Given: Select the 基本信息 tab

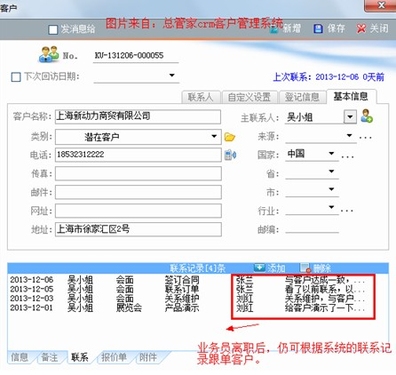Looking at the screenshot, I should point(351,96).
